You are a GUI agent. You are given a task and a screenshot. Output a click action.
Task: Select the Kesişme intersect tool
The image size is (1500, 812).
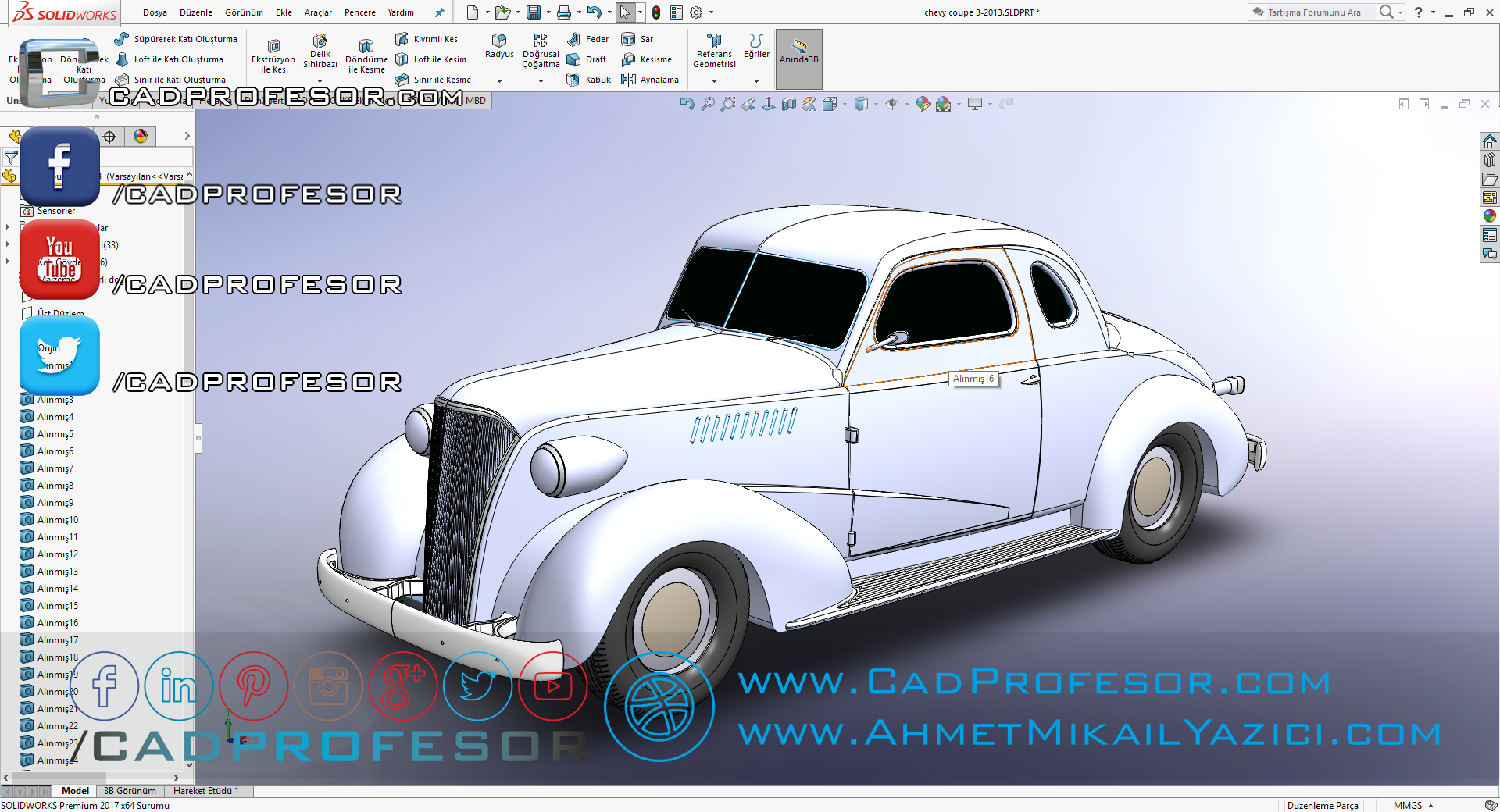[647, 59]
